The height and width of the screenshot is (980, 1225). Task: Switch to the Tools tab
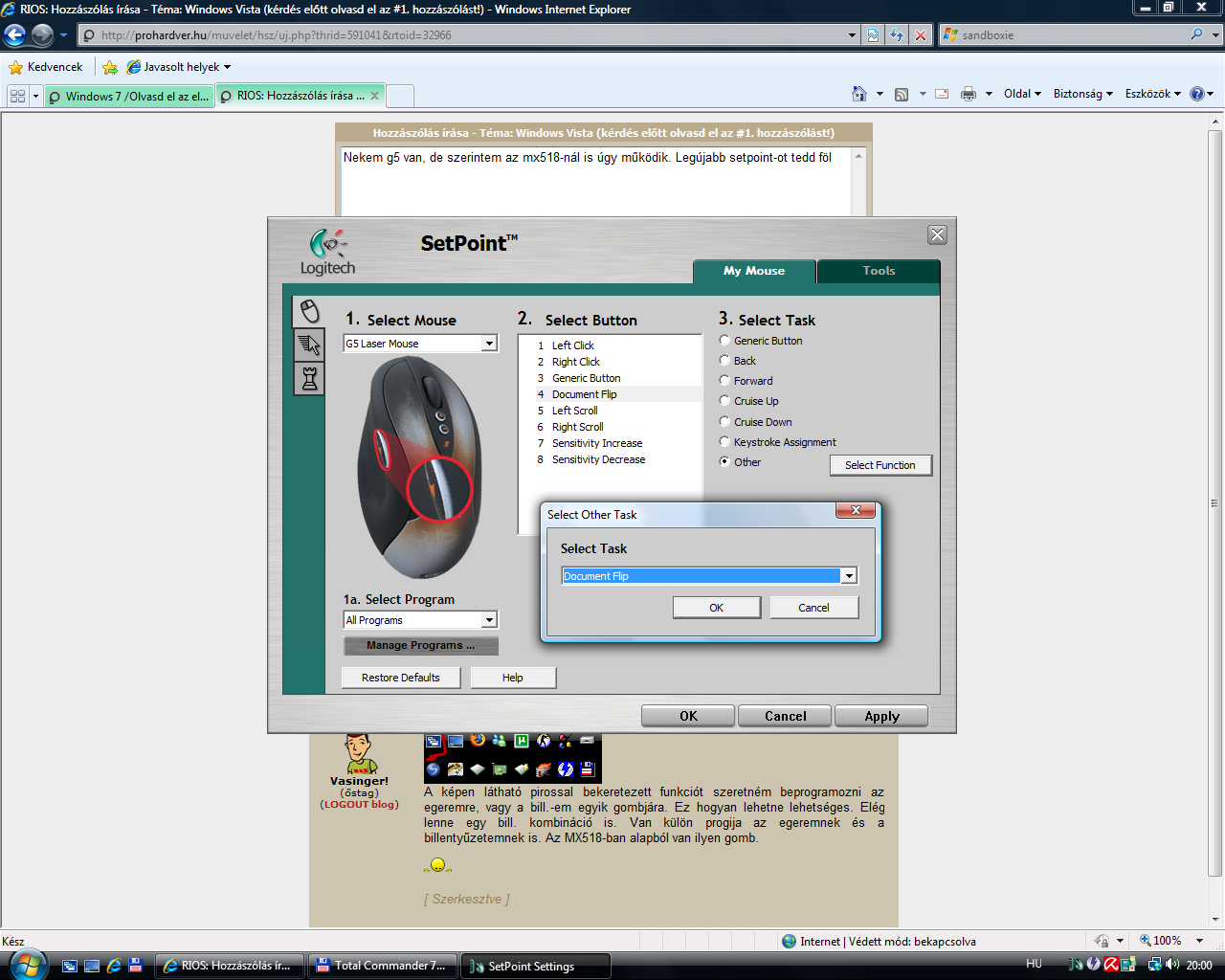(879, 271)
